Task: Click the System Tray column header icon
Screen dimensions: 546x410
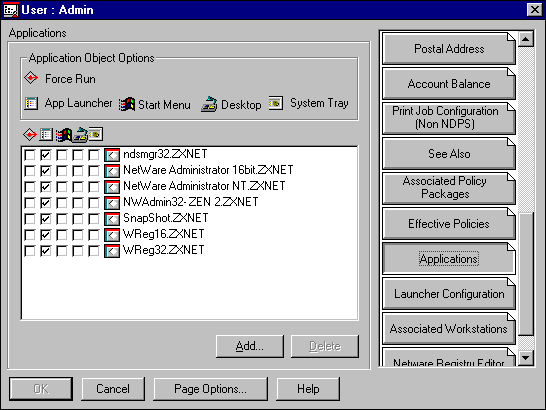Action: coord(96,134)
